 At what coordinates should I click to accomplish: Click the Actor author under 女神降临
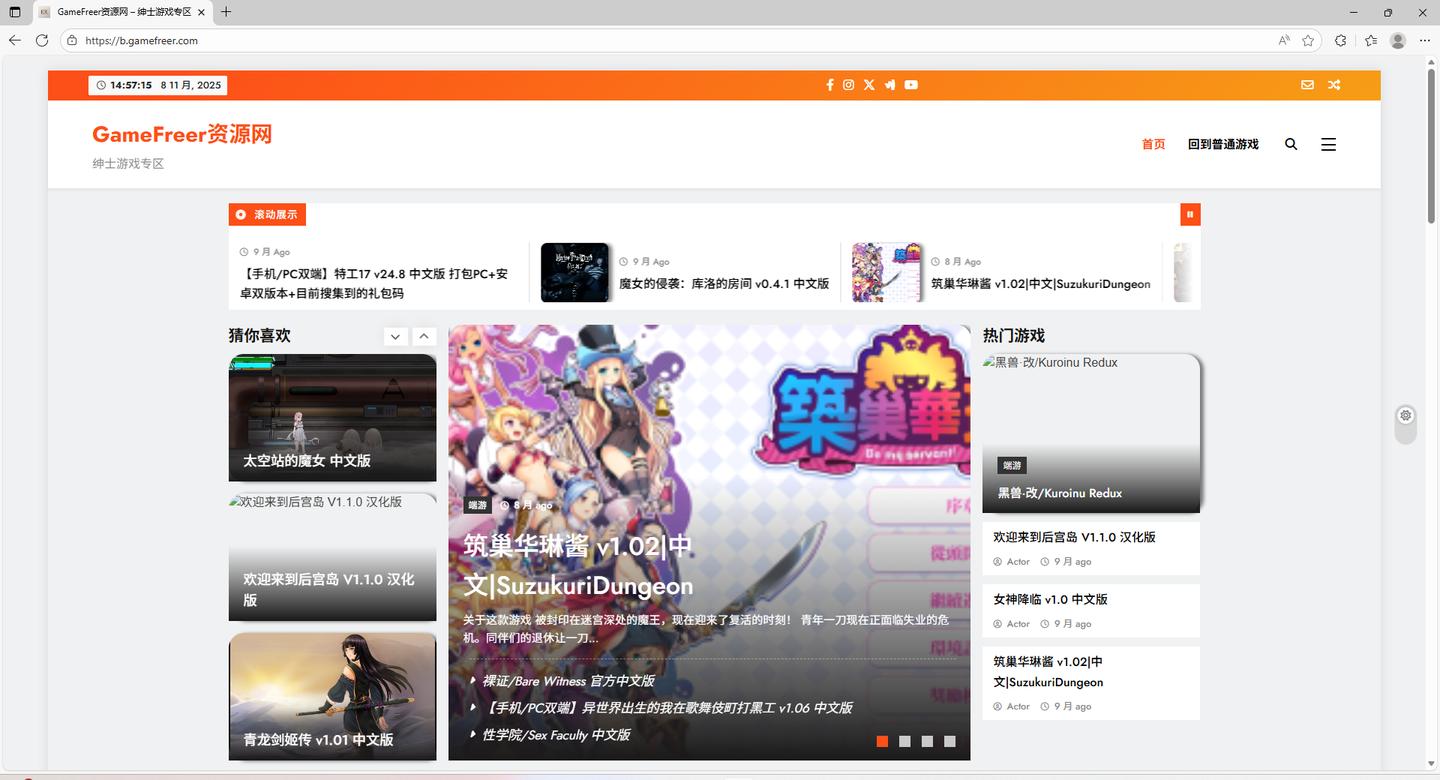click(x=1018, y=624)
